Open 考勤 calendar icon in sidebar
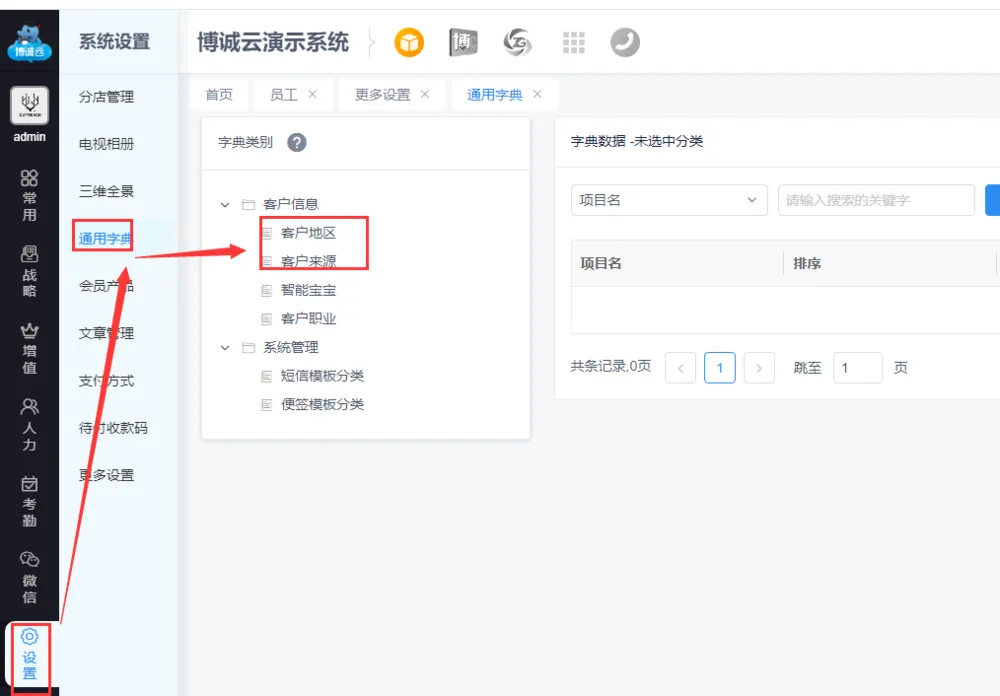Viewport: 1000px width, 696px height. (29, 501)
